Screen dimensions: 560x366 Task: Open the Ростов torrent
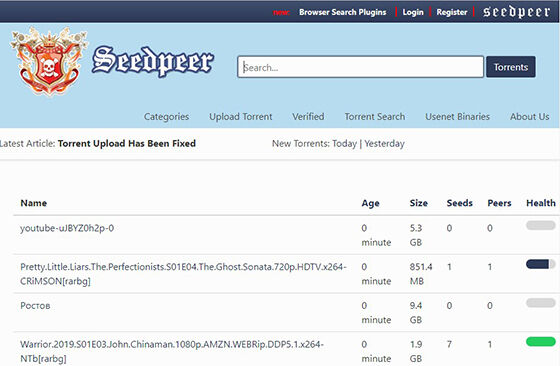coord(35,306)
